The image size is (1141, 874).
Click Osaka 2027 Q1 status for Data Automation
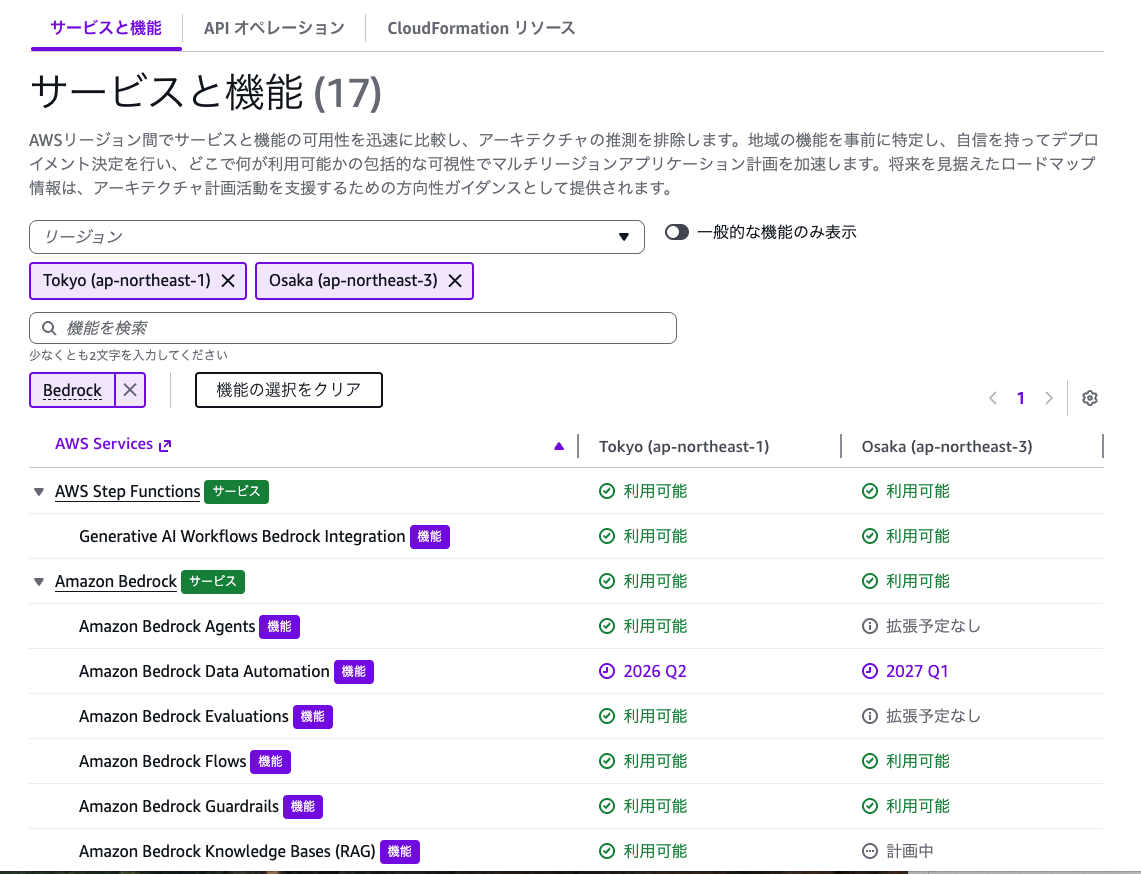917,672
